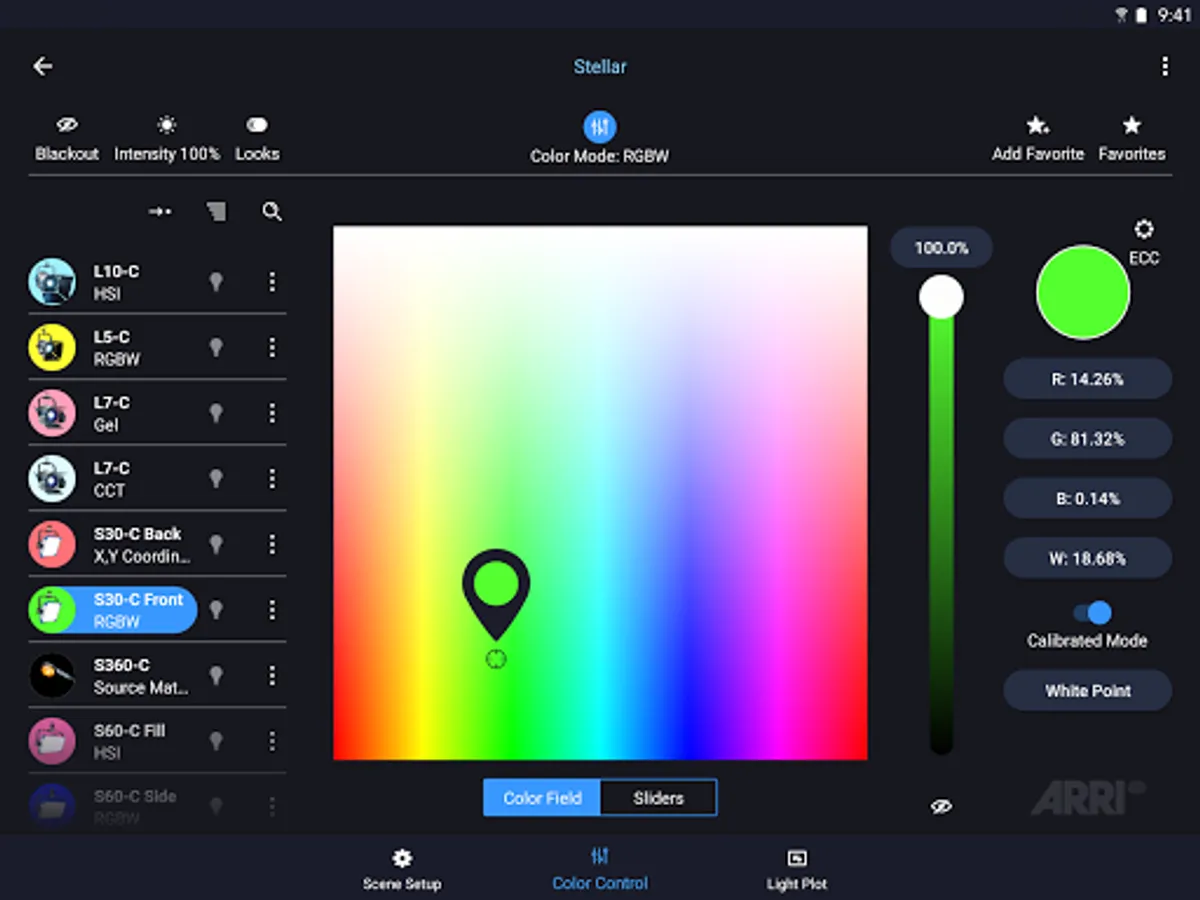Click the L5-C yellow fixture thumbnail
This screenshot has width=1200, height=900.
tap(52, 347)
